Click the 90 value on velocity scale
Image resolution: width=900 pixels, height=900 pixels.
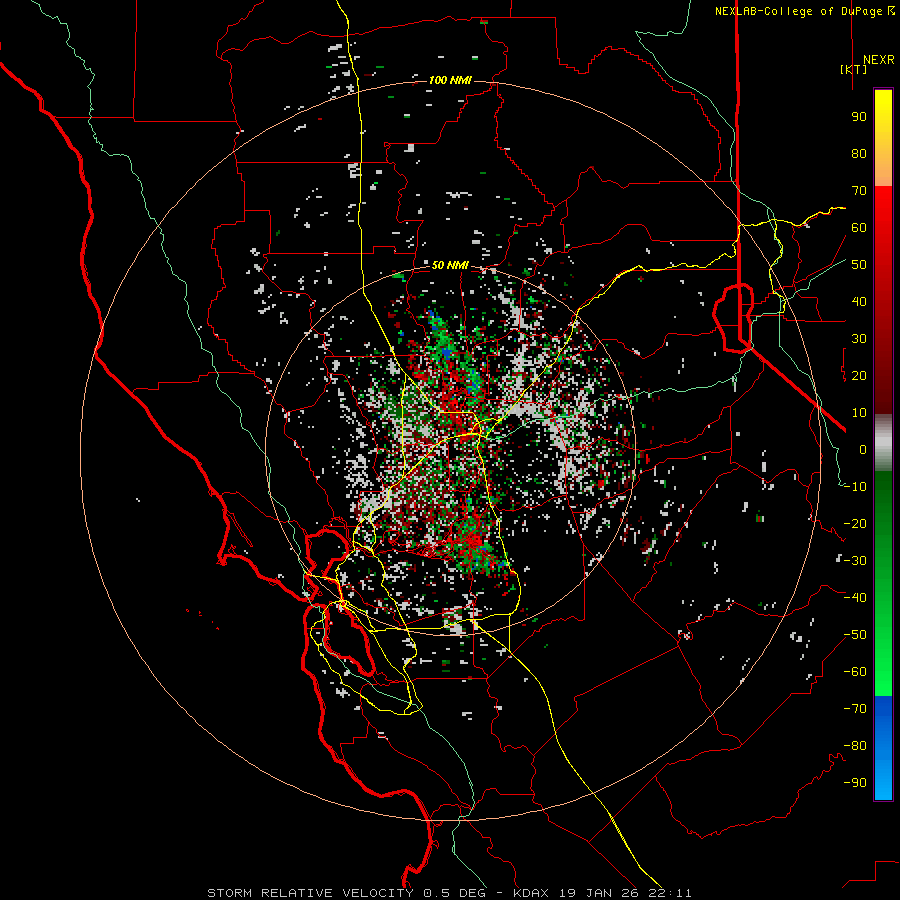859,117
